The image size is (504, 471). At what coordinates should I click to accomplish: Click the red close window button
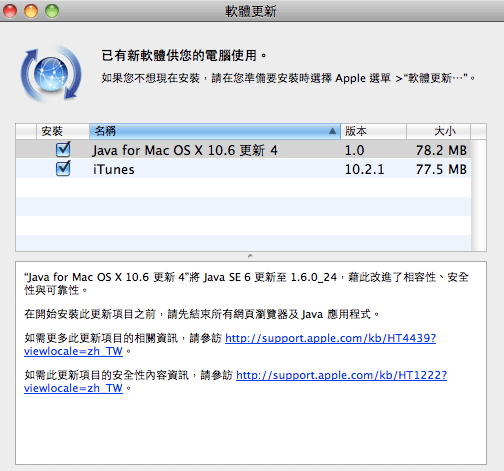tap(10, 11)
